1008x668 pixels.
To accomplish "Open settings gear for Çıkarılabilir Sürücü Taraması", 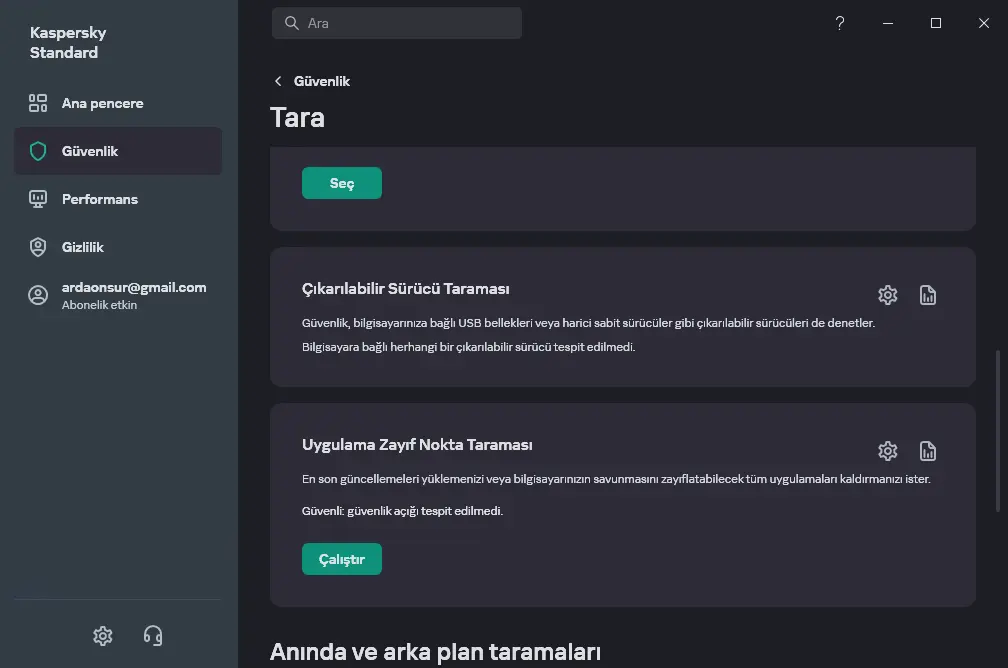I will 887,295.
